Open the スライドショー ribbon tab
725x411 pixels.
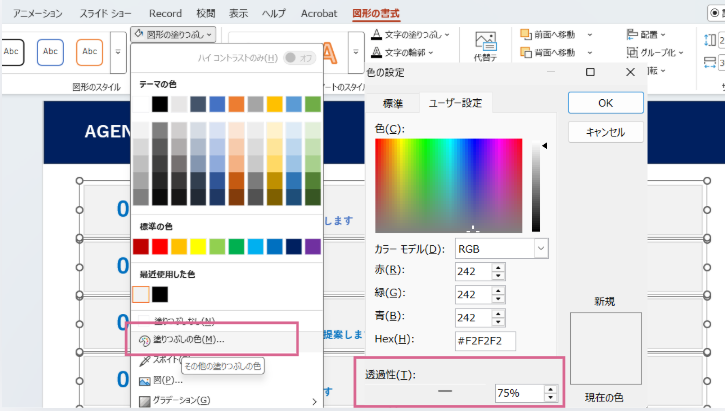105,13
